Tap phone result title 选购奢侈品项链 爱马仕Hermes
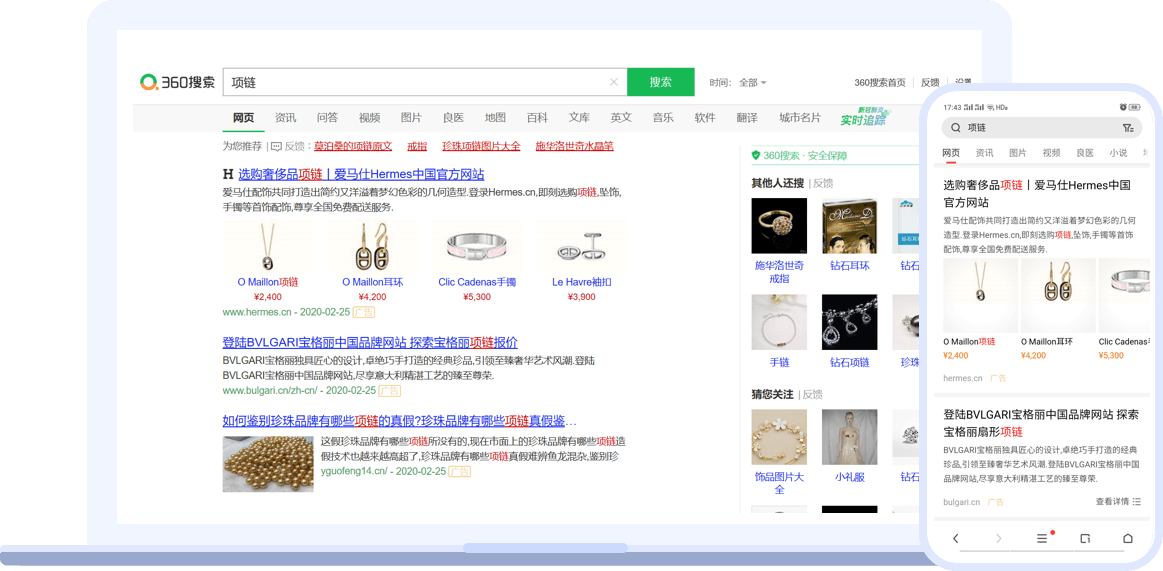Viewport: 1163px width, 571px height. pyautogui.click(x=1037, y=194)
